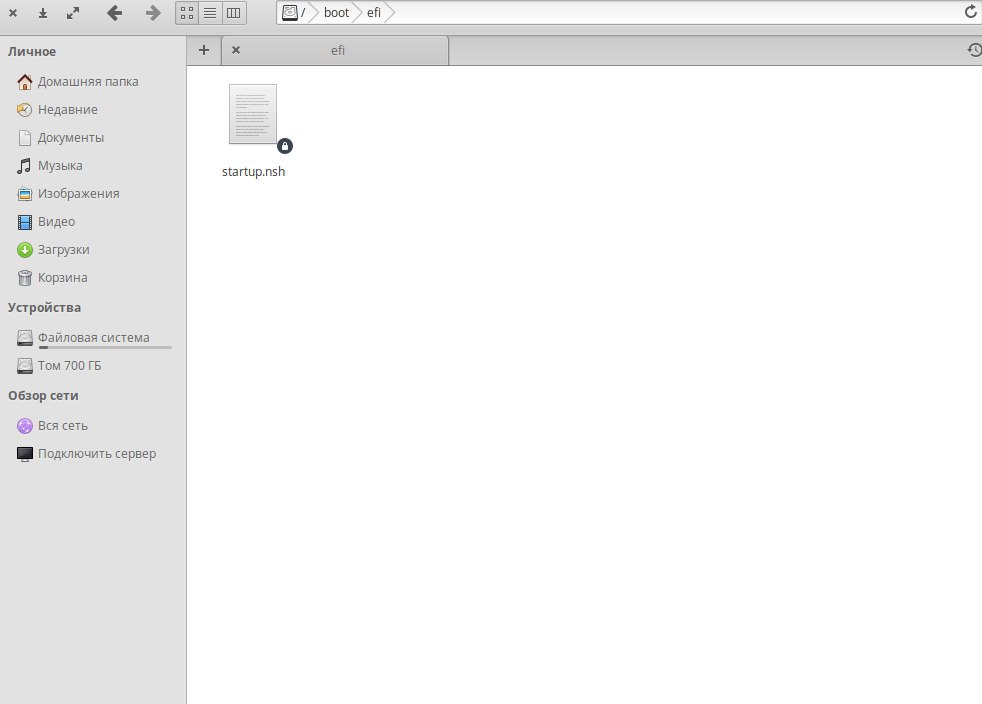Image resolution: width=982 pixels, height=704 pixels.
Task: Switch to icon grid view
Action: [187, 13]
